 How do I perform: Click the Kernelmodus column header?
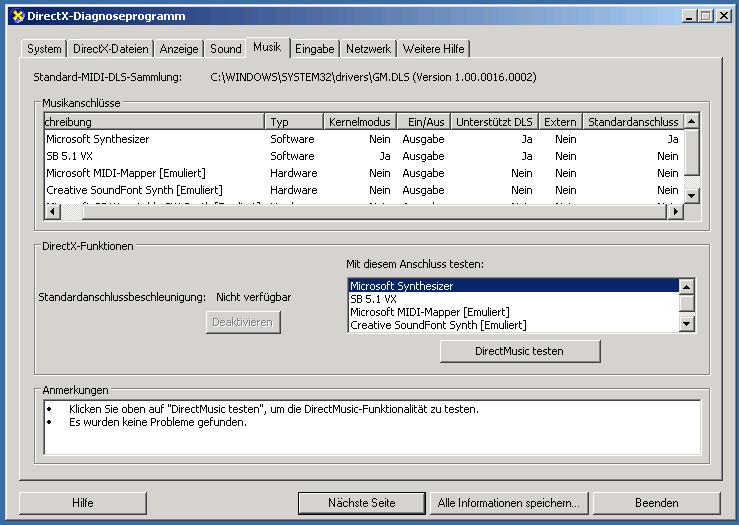pyautogui.click(x=360, y=122)
